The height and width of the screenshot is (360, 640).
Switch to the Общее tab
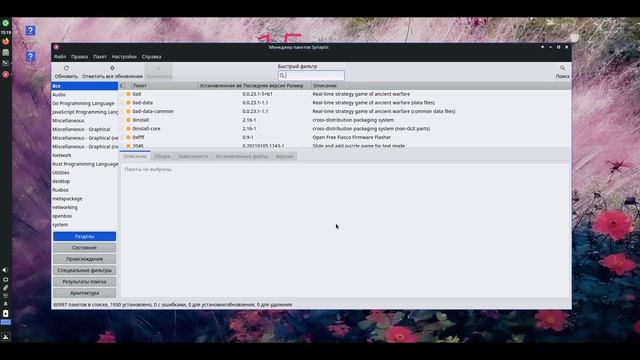click(x=162, y=156)
